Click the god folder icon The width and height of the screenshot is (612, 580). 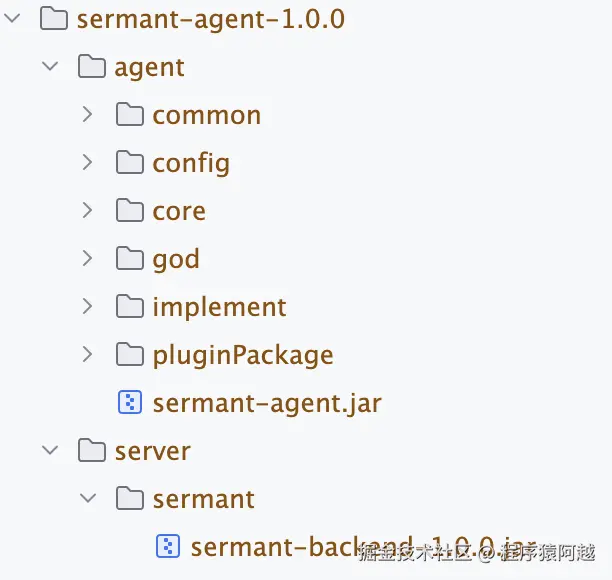coord(130,259)
